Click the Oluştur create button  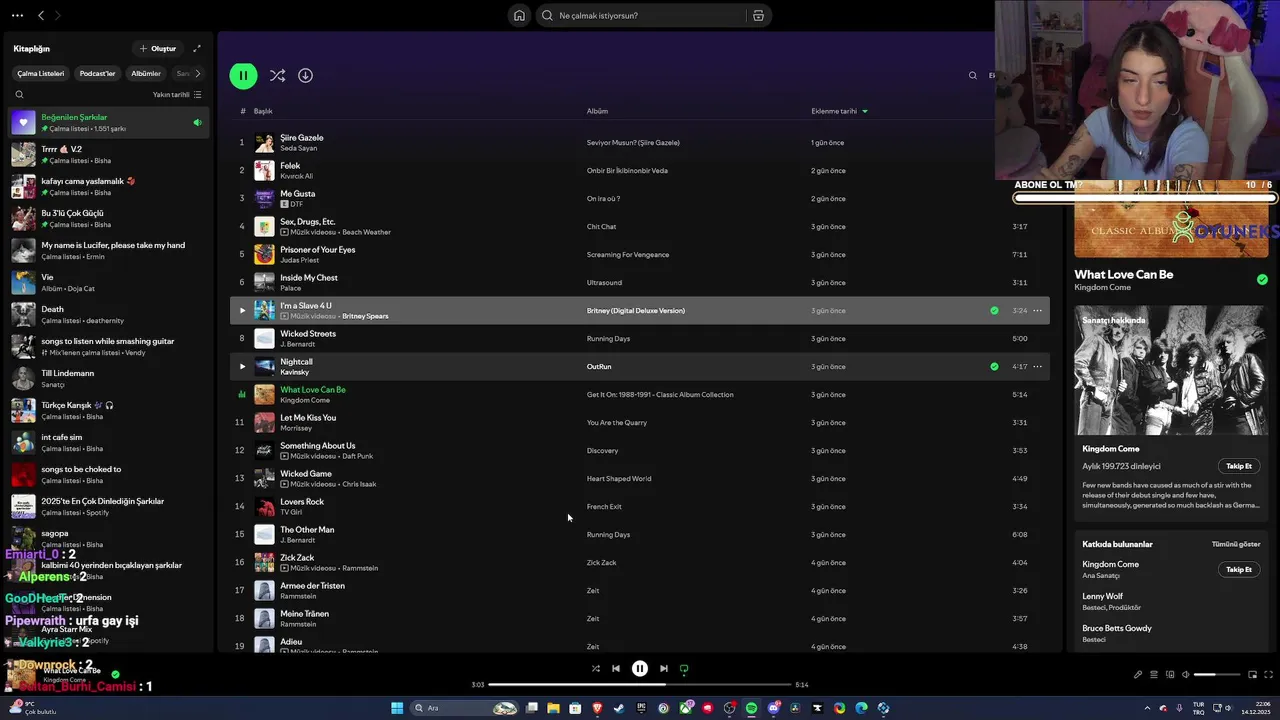pos(158,48)
